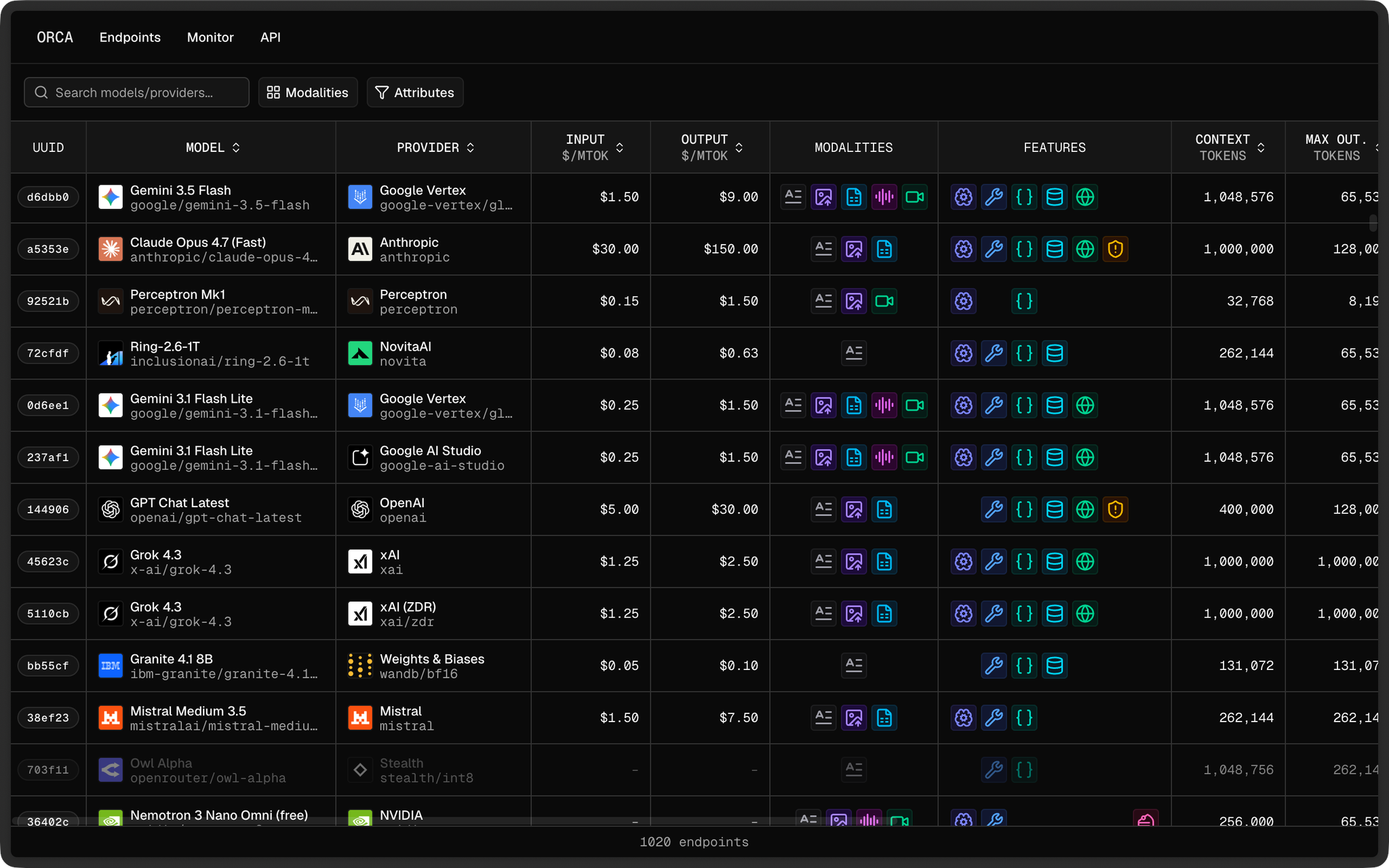
Task: Click the 400,000 context tokens value
Action: [1247, 509]
